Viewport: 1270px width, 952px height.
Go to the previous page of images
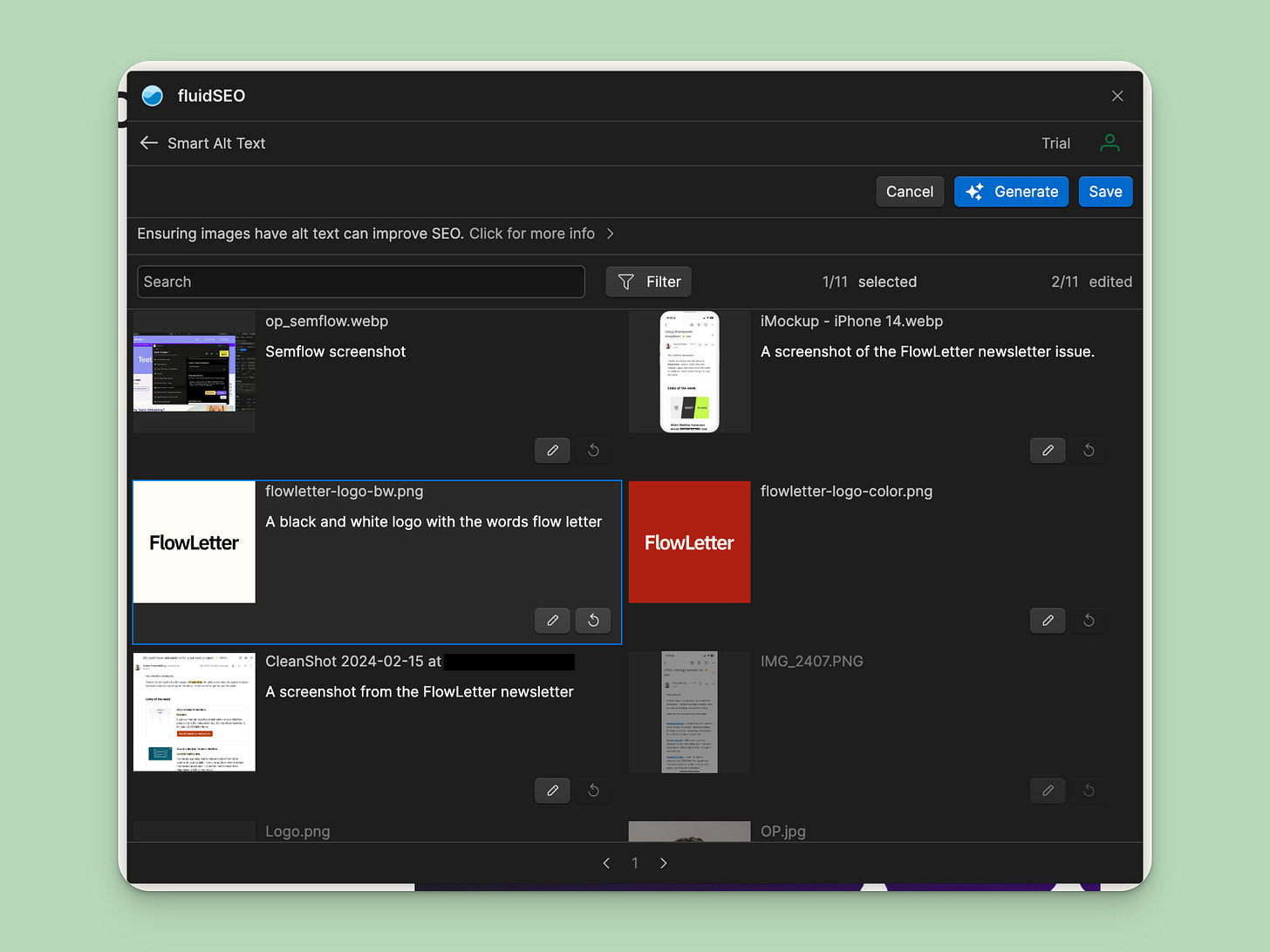coord(606,863)
